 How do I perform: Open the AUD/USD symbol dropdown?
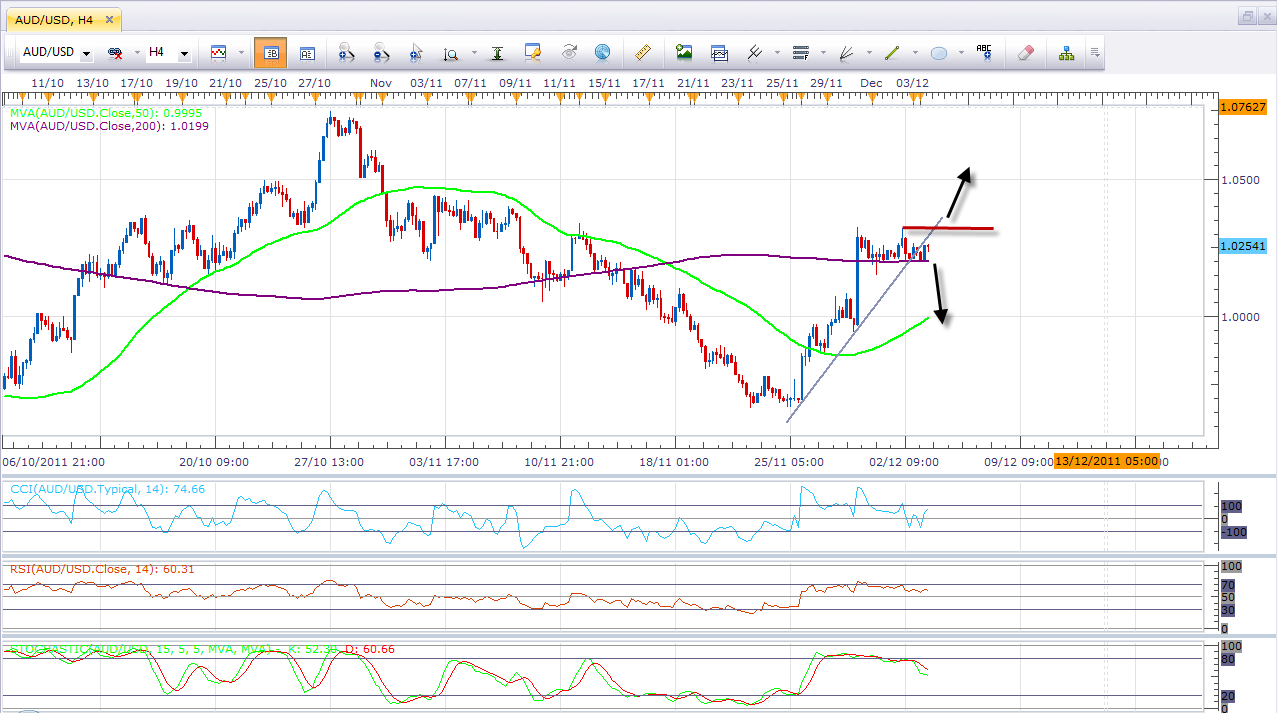87,53
